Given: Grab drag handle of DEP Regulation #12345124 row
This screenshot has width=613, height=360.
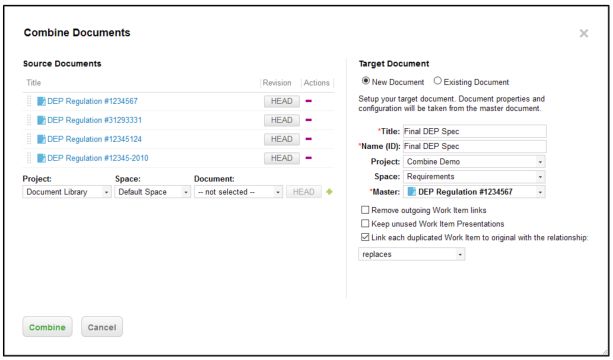Looking at the screenshot, I should point(29,139).
